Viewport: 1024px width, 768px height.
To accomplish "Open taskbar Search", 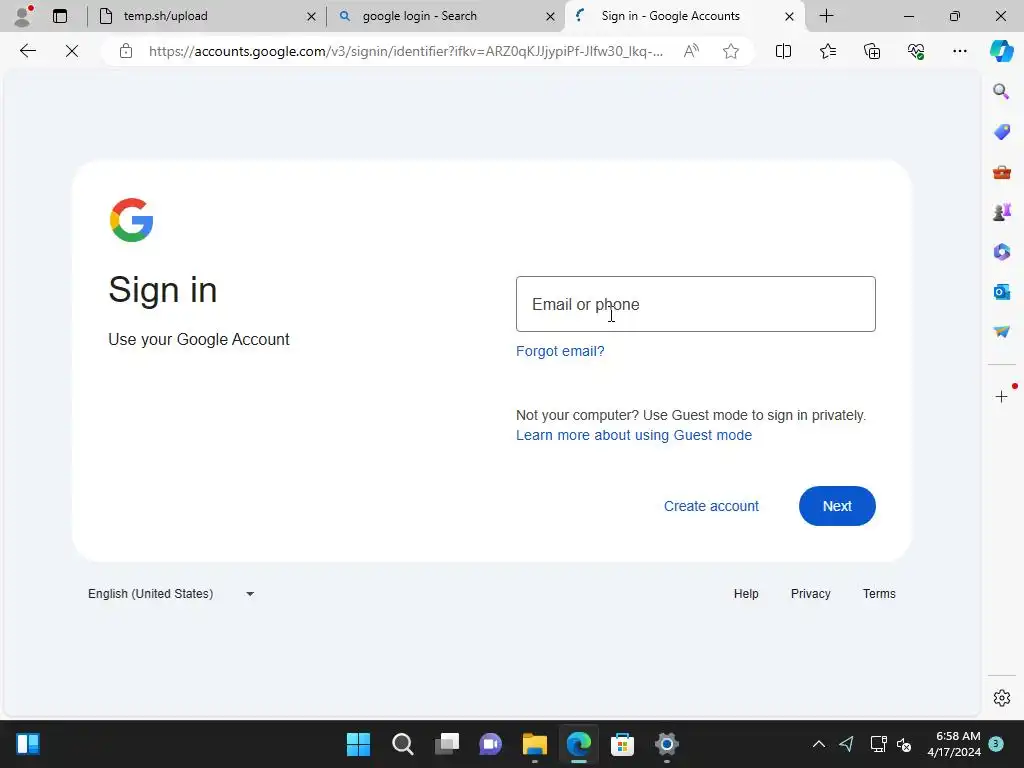I will point(402,744).
